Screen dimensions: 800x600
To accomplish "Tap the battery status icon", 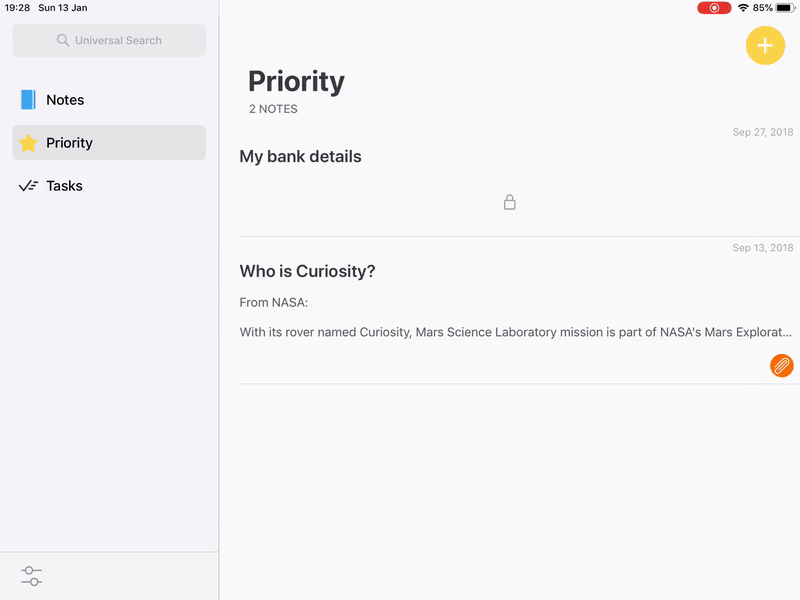I will (x=785, y=8).
